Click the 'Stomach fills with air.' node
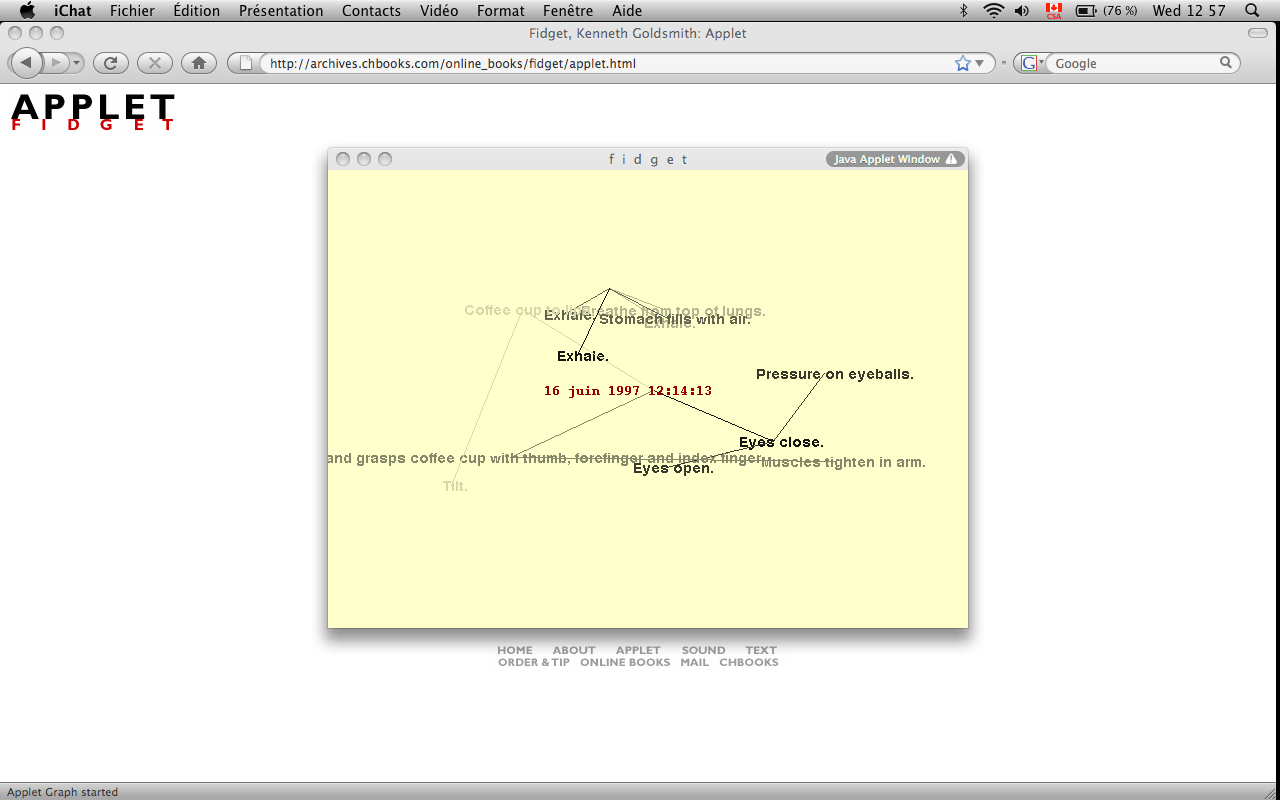Viewport: 1280px width, 800px height. pos(675,319)
